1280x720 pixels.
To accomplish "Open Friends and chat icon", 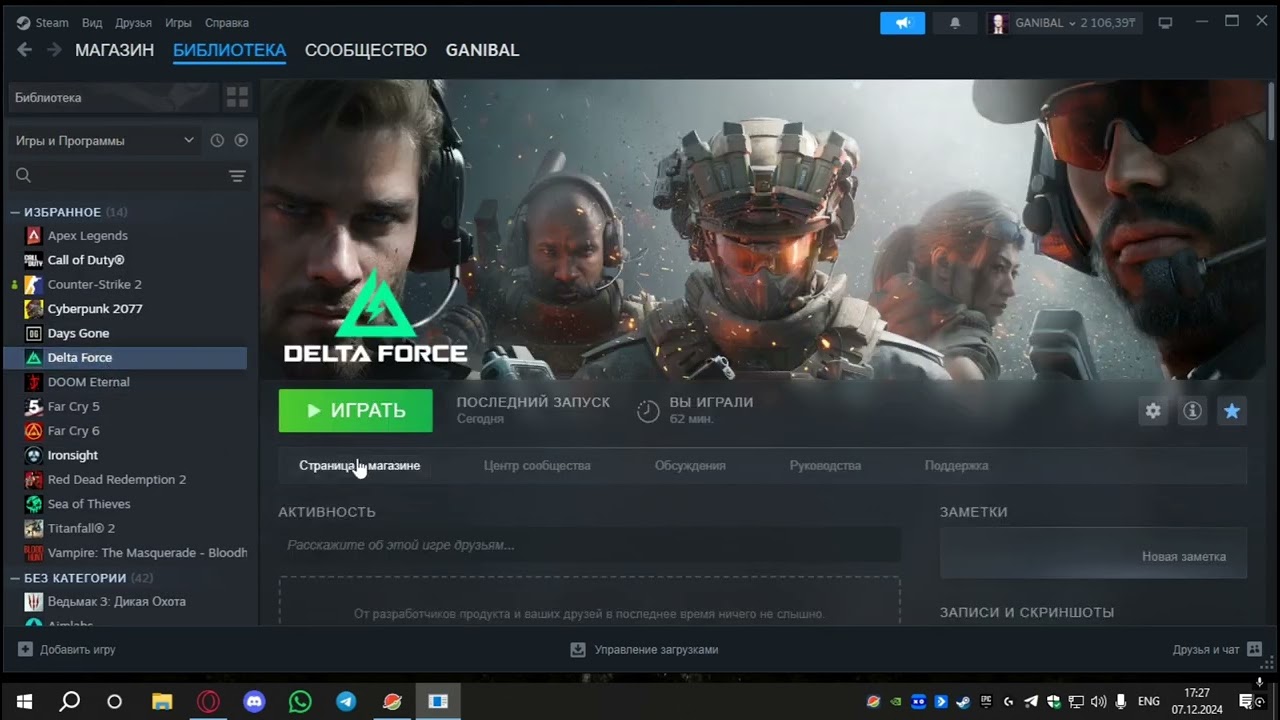I will [1255, 650].
